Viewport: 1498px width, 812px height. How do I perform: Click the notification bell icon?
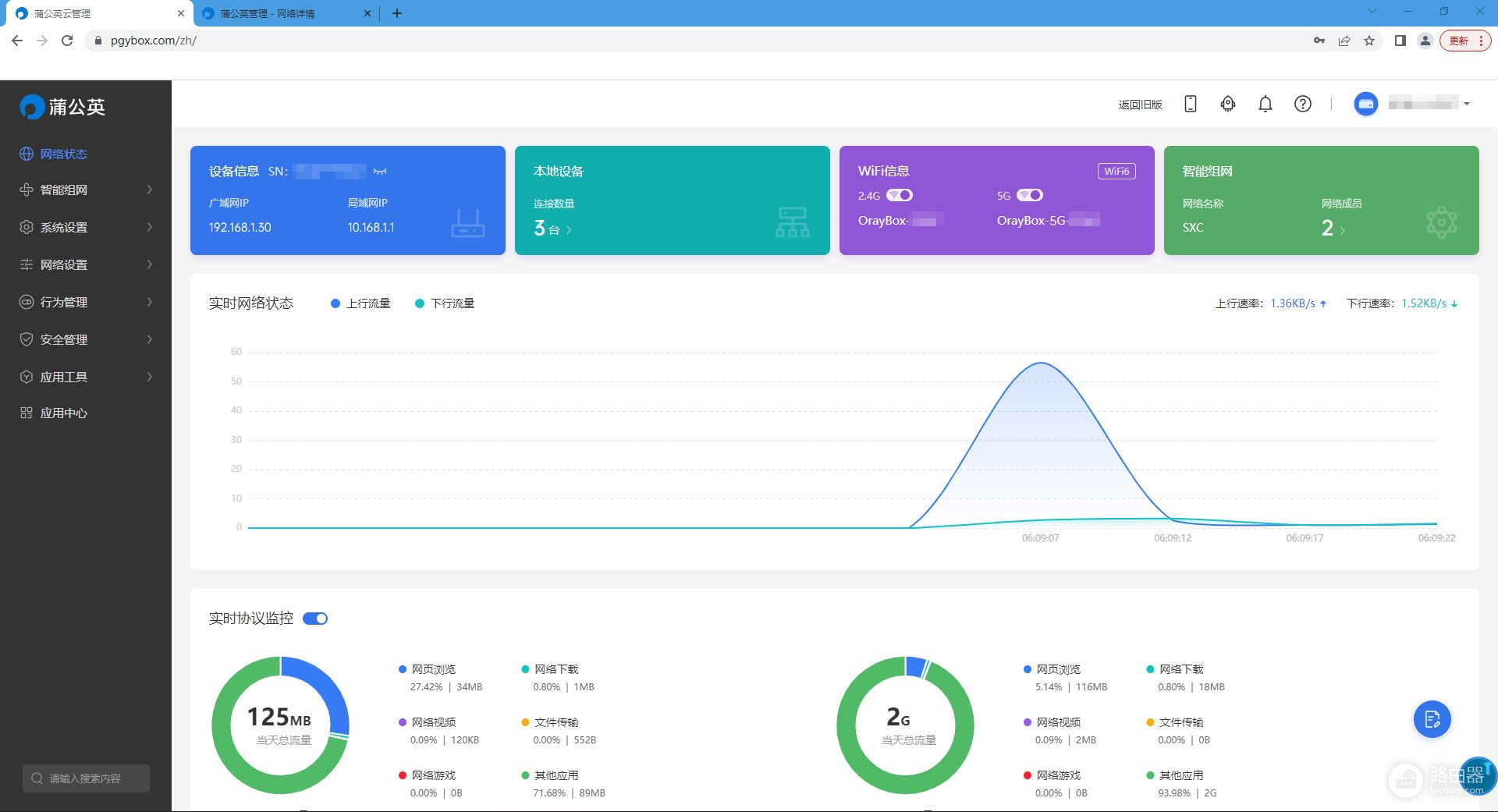tap(1265, 104)
